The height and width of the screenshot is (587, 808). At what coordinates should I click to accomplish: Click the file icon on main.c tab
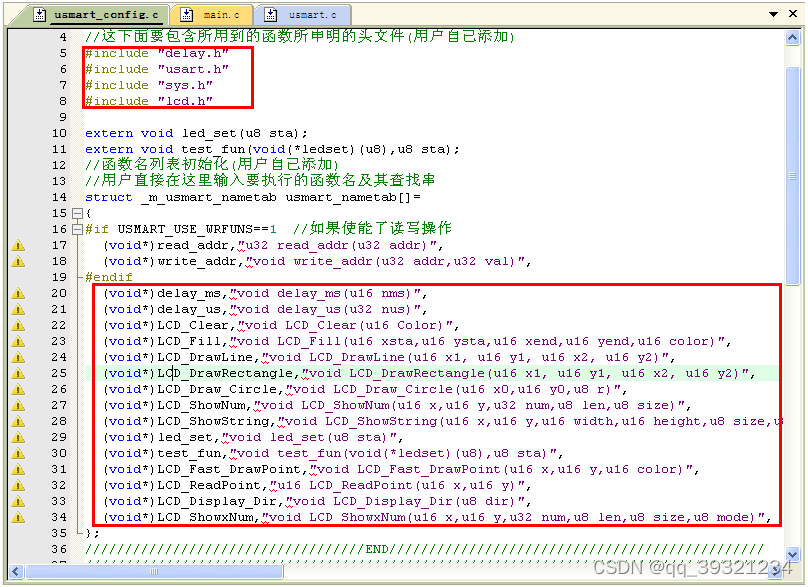click(x=187, y=15)
